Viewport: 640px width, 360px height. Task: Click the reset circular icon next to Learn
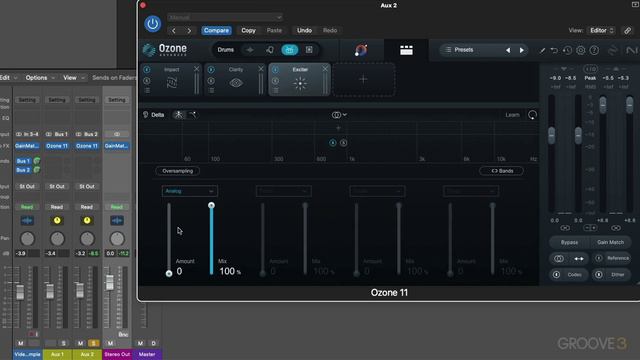pos(532,115)
